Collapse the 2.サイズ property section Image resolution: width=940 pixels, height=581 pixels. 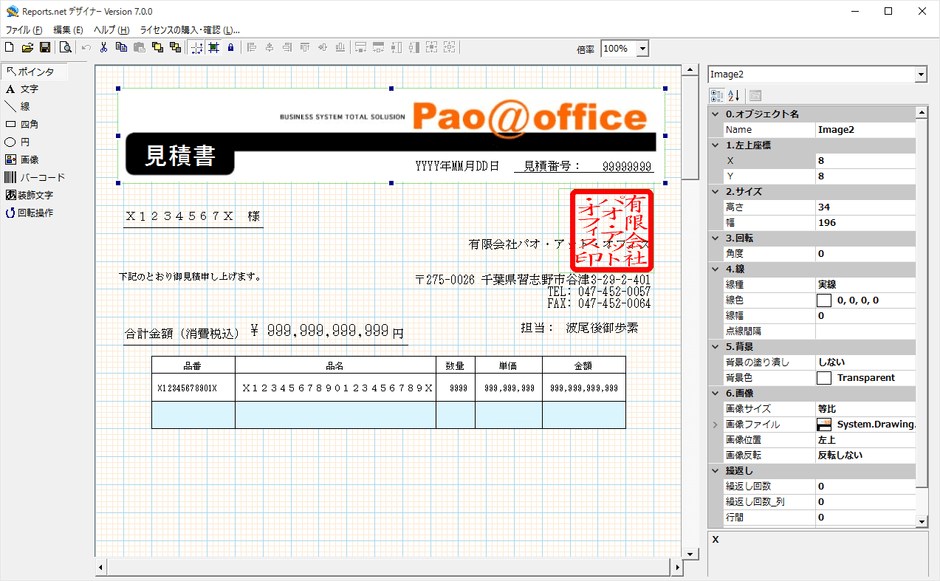click(x=715, y=191)
